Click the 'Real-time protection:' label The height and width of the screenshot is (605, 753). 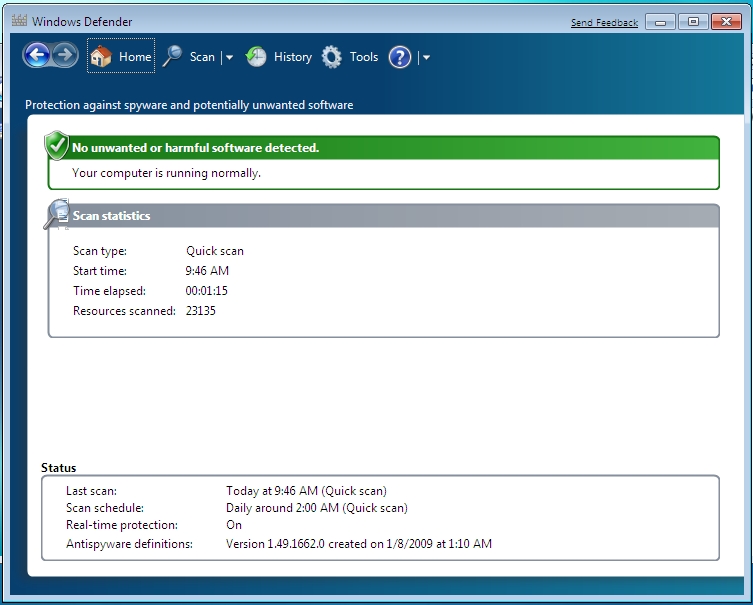(x=122, y=525)
